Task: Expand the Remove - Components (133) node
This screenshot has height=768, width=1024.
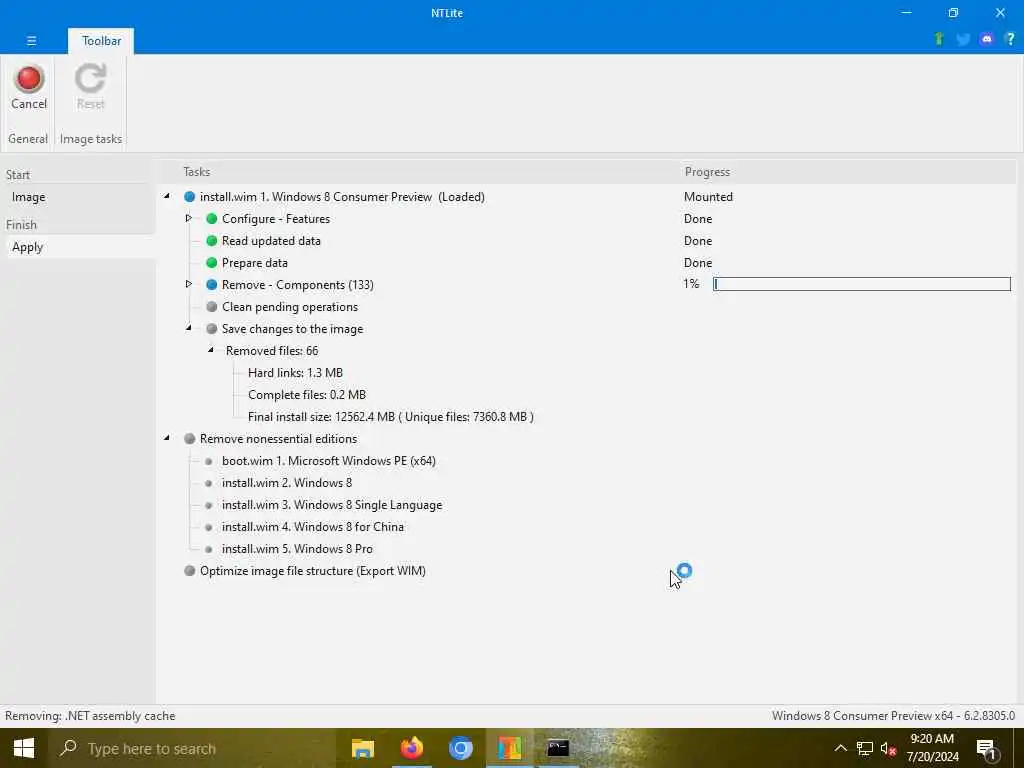Action: pos(189,284)
